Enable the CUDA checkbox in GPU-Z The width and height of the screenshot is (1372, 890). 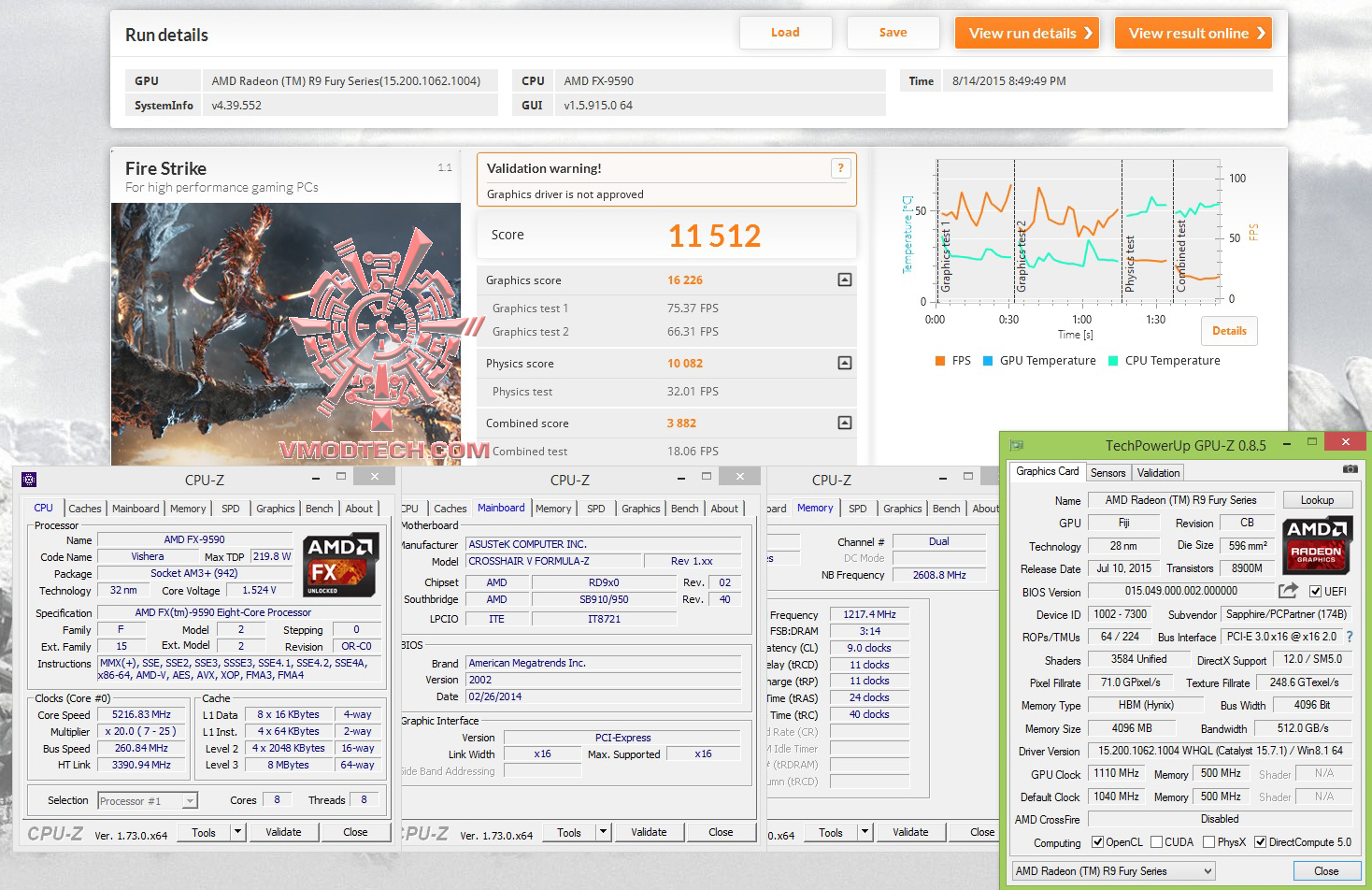1156,841
